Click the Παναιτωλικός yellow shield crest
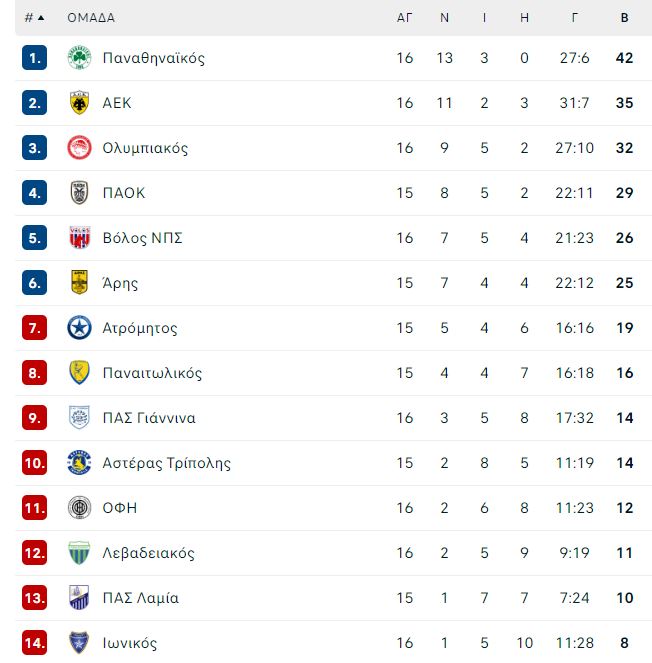The width and height of the screenshot is (652, 663). 79,373
